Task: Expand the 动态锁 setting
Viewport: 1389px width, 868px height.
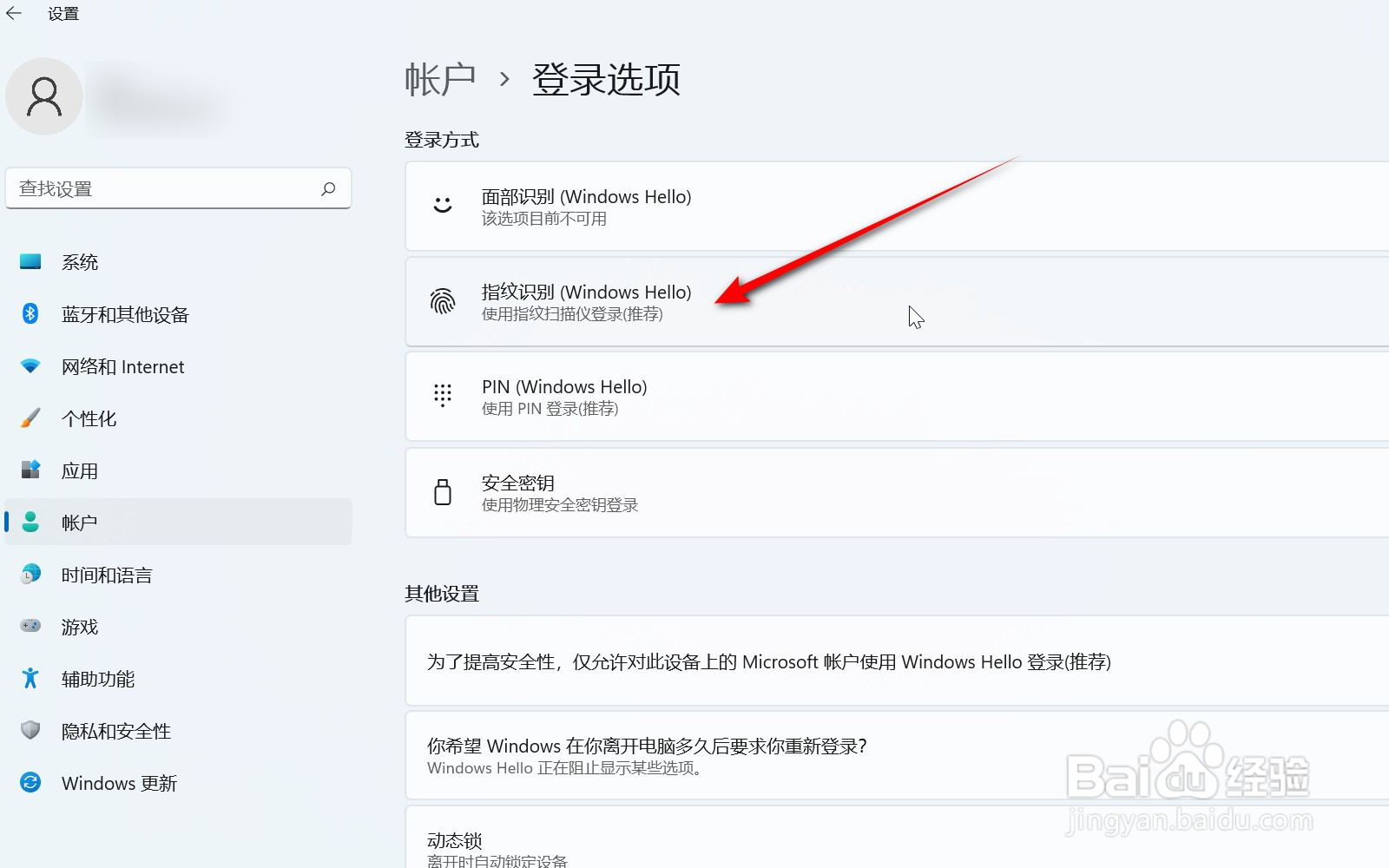Action: (x=897, y=838)
